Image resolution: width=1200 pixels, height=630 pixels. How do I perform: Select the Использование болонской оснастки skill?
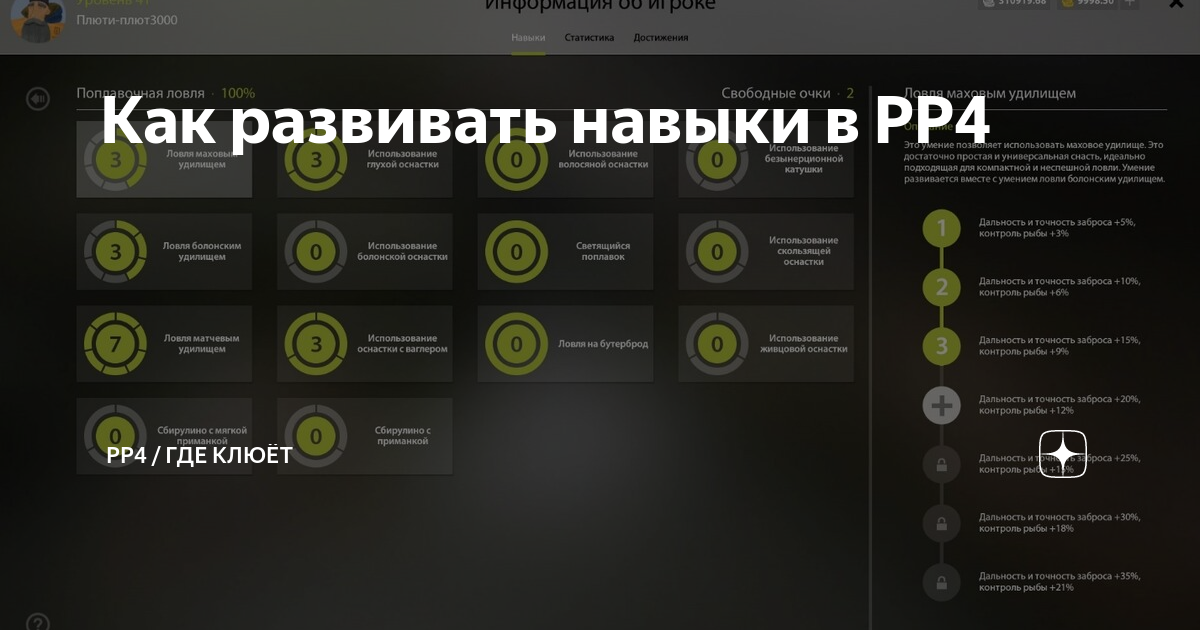coord(365,251)
